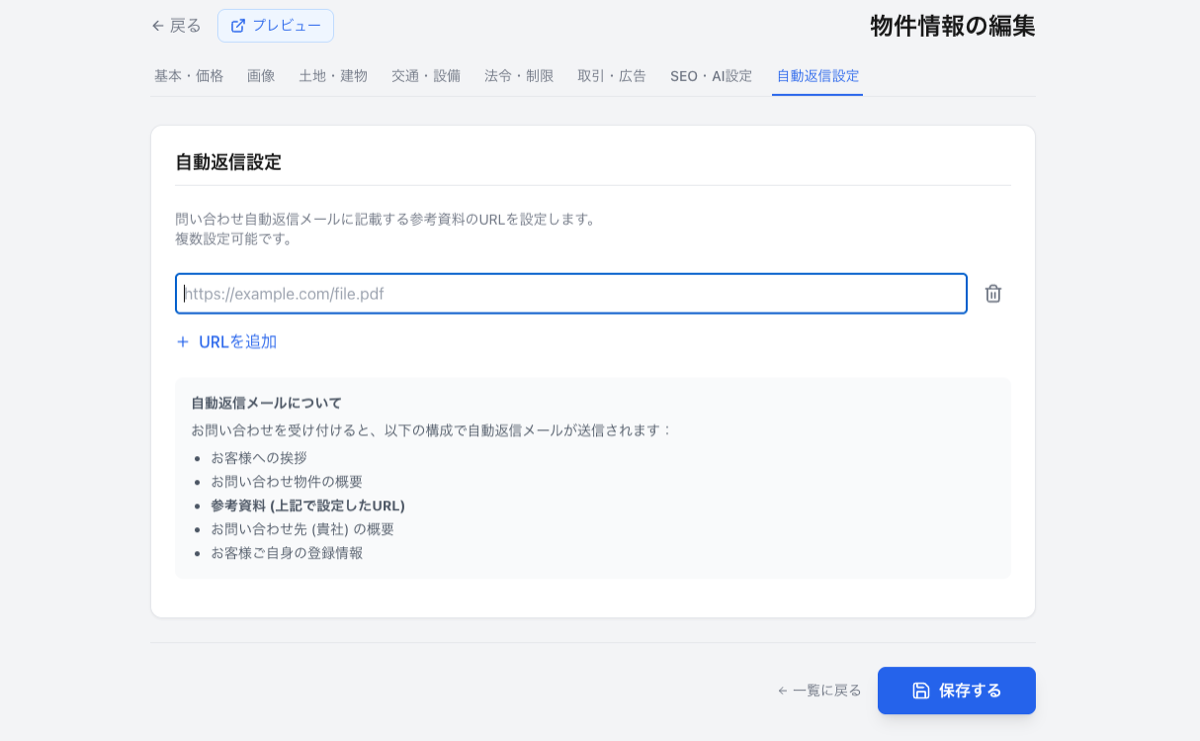Select the 土地・建物 tab

333,76
